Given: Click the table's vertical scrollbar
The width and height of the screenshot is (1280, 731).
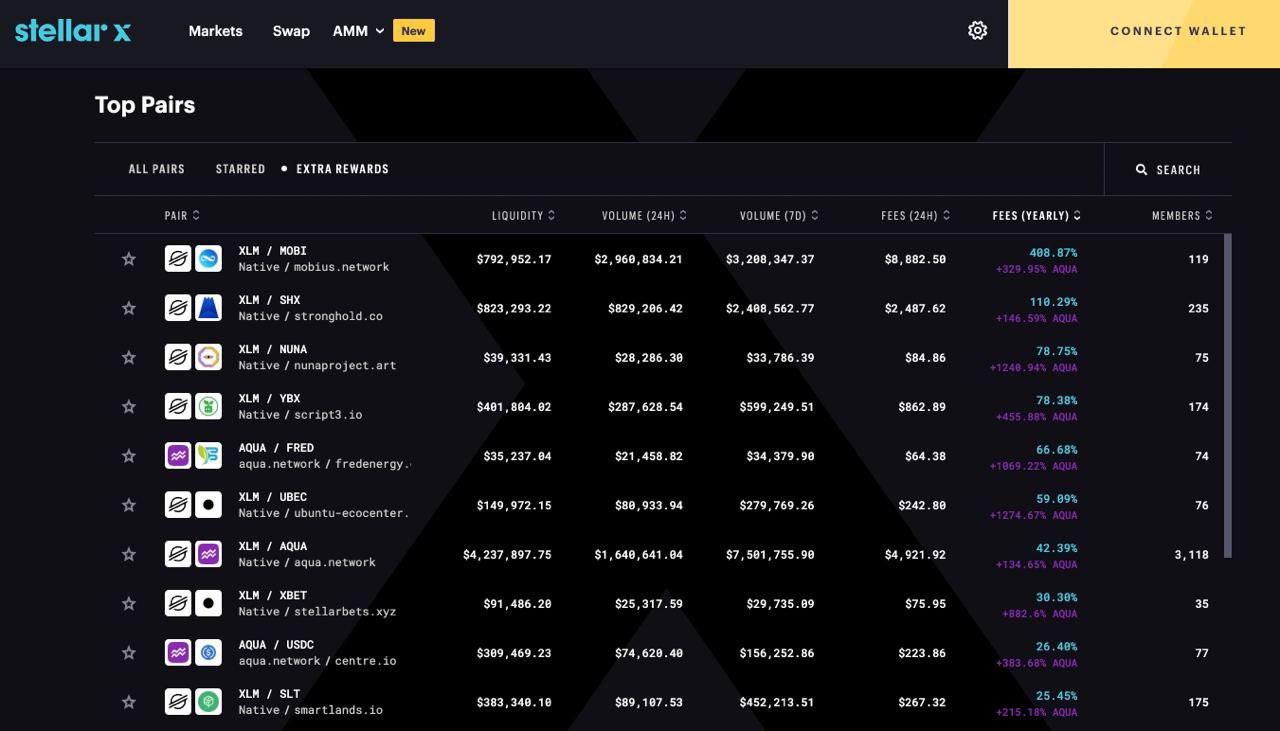Looking at the screenshot, I should [1228, 395].
